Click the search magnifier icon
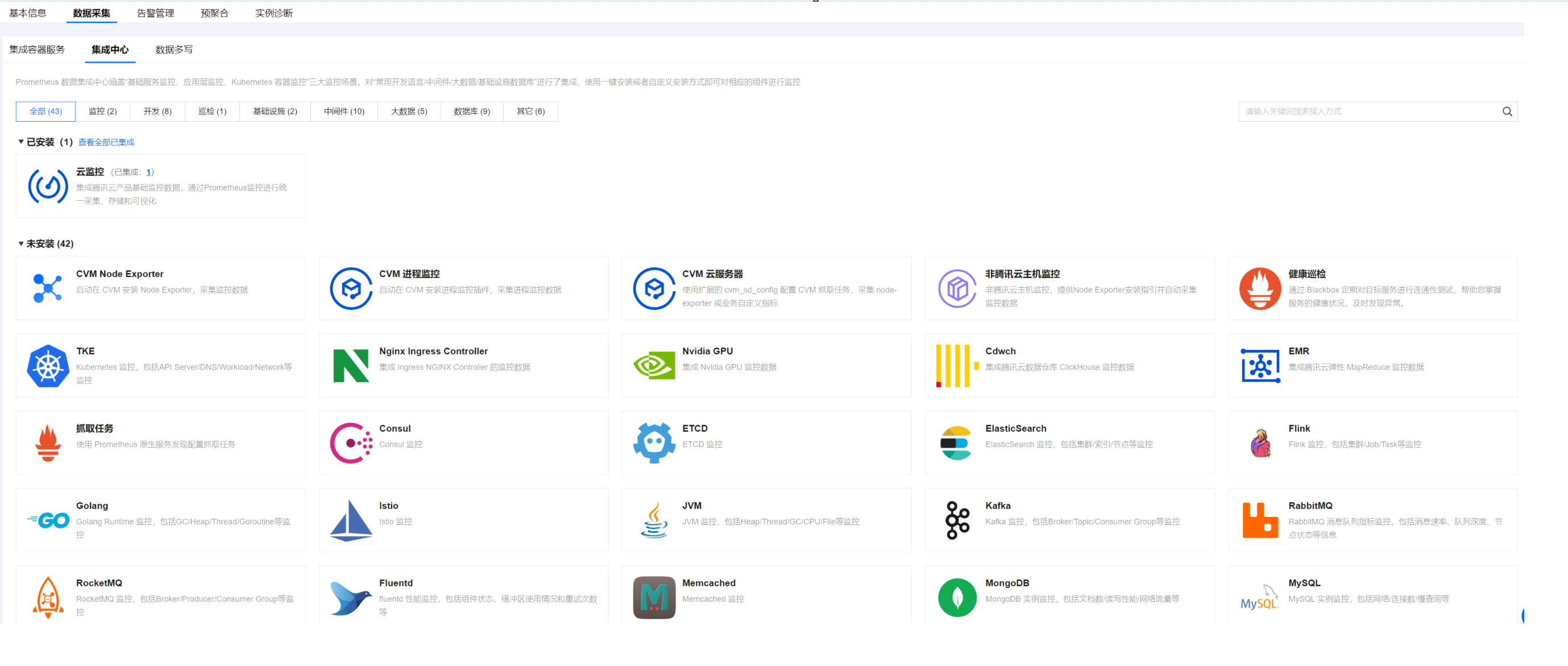Screen dimensions: 1568x666 [1507, 111]
